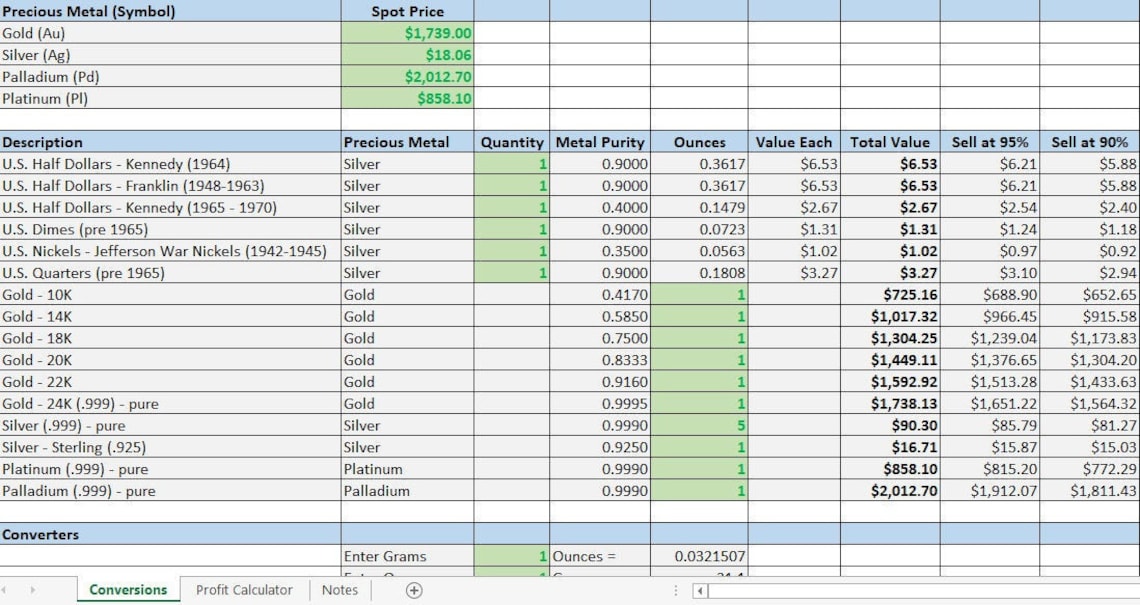Select quantity cell for U.S. Quarters (pre 1965)

tap(511, 273)
